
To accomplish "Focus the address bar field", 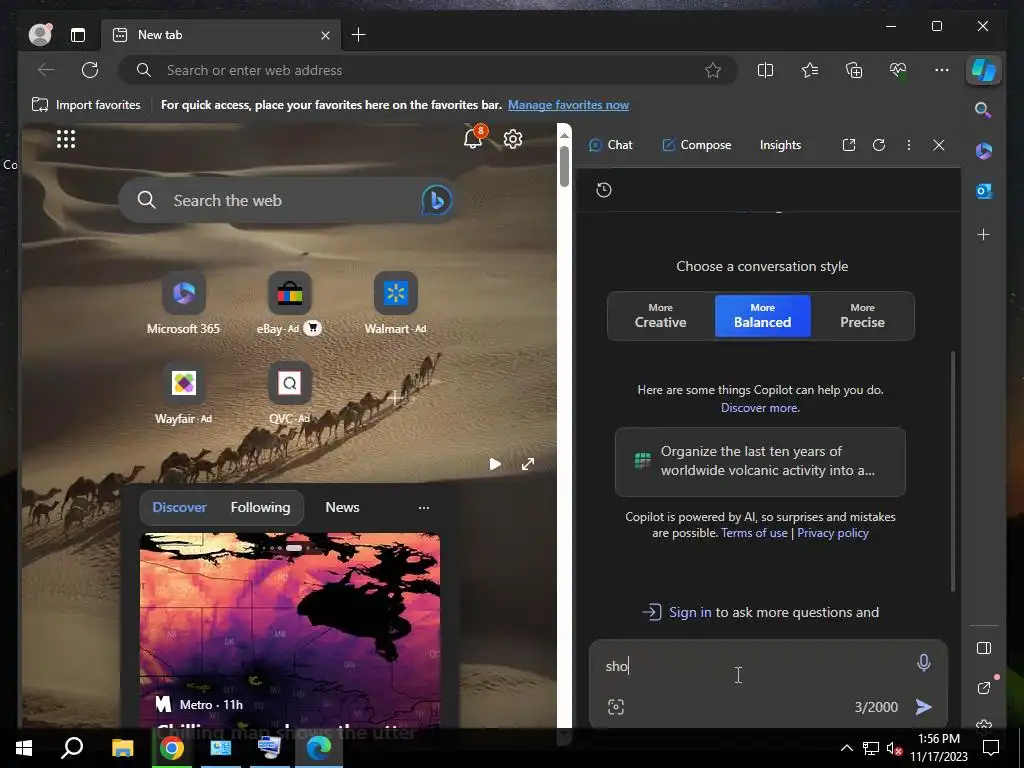I will [x=428, y=70].
